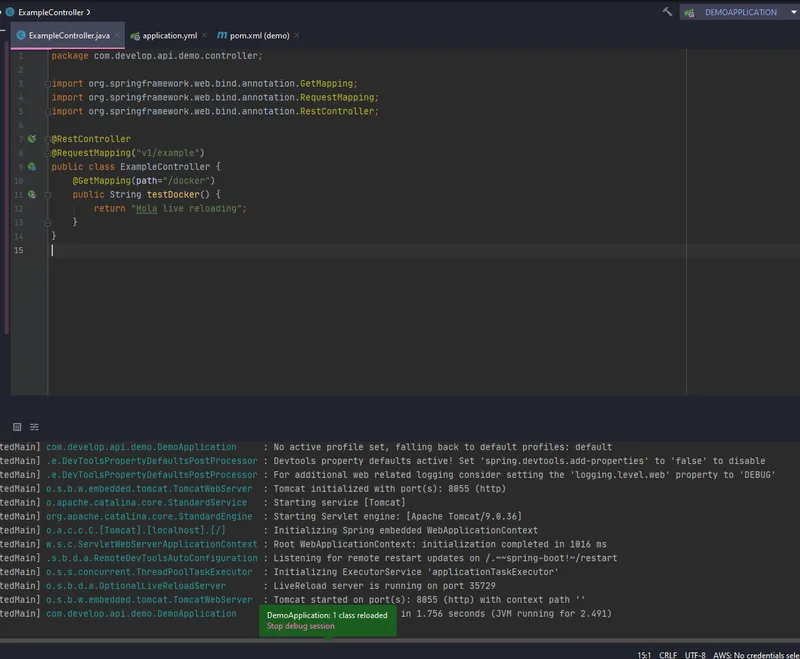Click the "v1/example" string in @RequestMapping
The image size is (800, 659).
tap(166, 153)
